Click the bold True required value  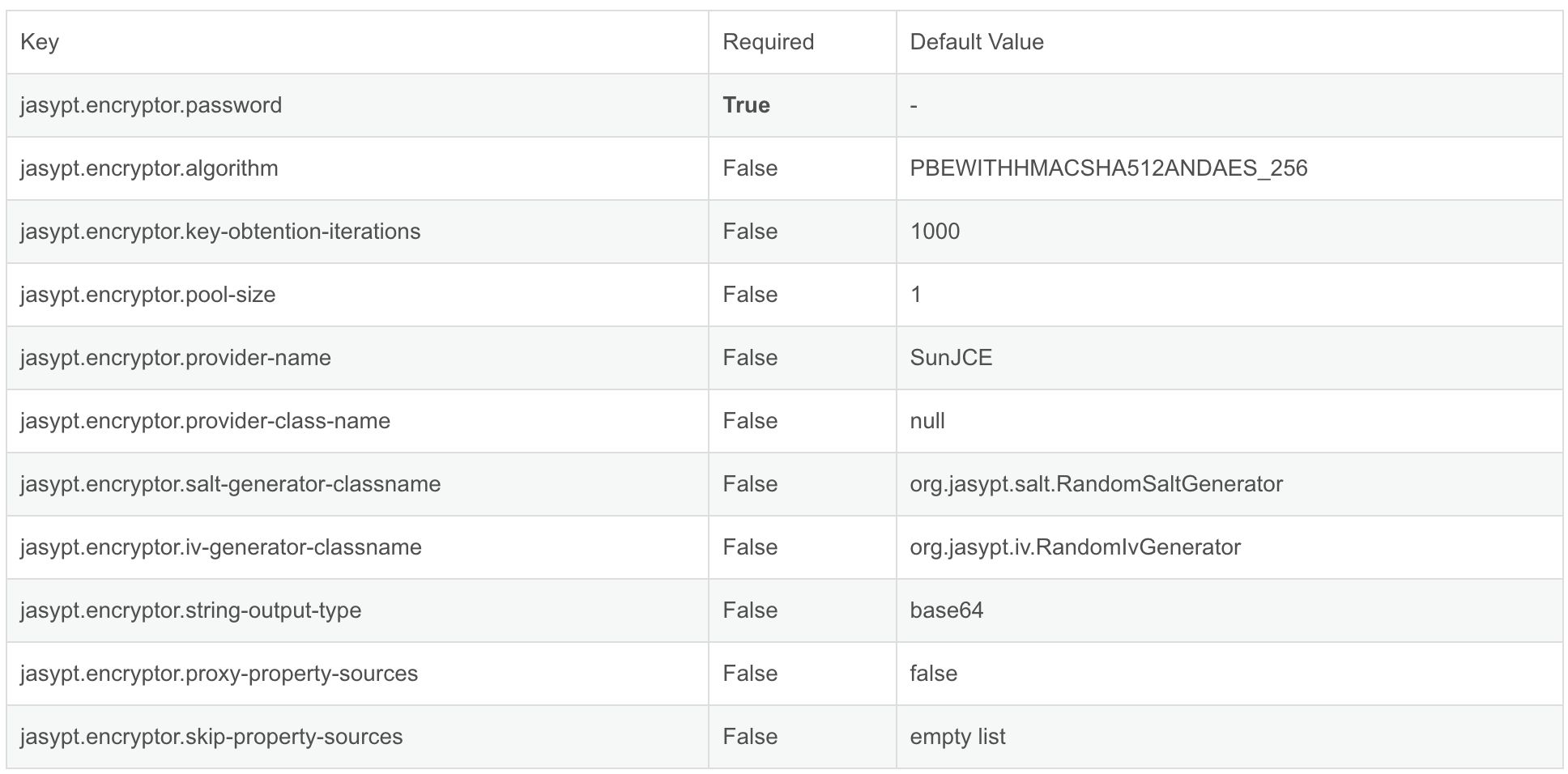(746, 105)
